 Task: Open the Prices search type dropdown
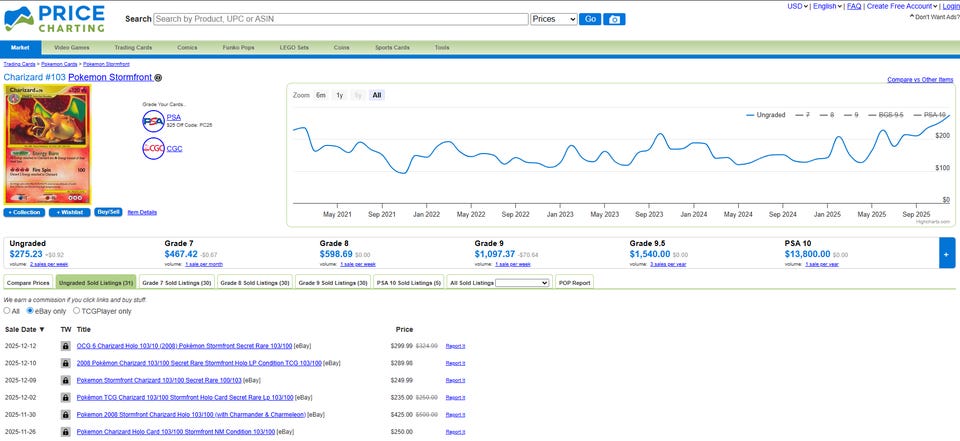(x=553, y=19)
